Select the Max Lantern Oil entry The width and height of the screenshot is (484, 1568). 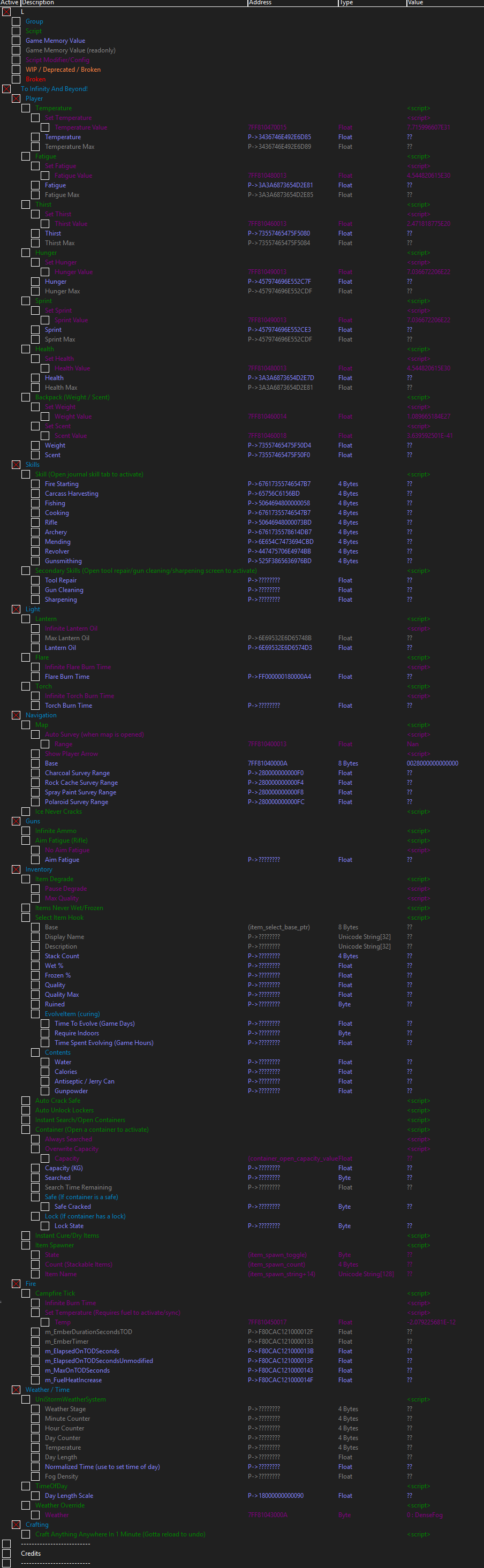[67, 639]
